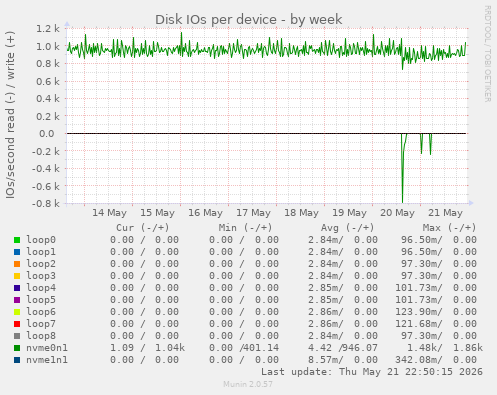Image resolution: width=497 pixels, height=395 pixels.
Task: Click the '19 May' x-axis label
Action: pos(349,213)
